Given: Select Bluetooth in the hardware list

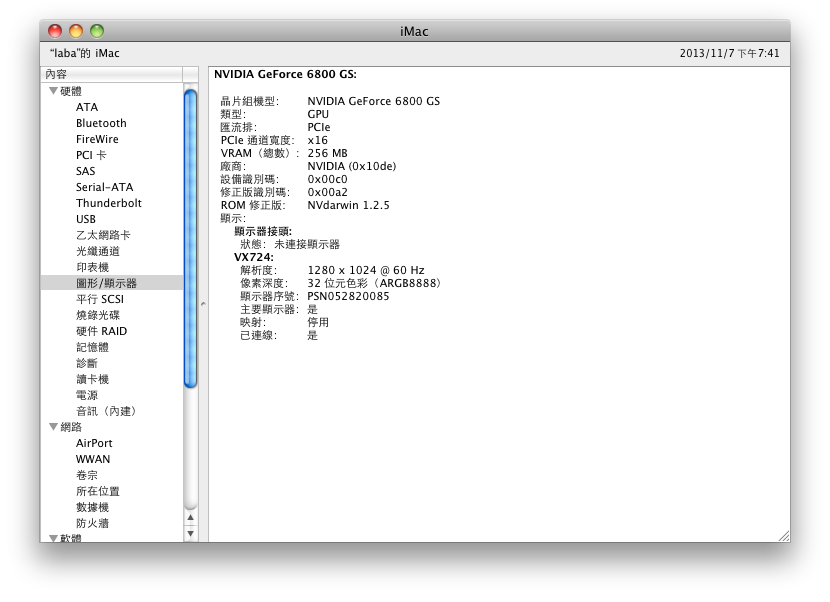Looking at the screenshot, I should tap(101, 123).
